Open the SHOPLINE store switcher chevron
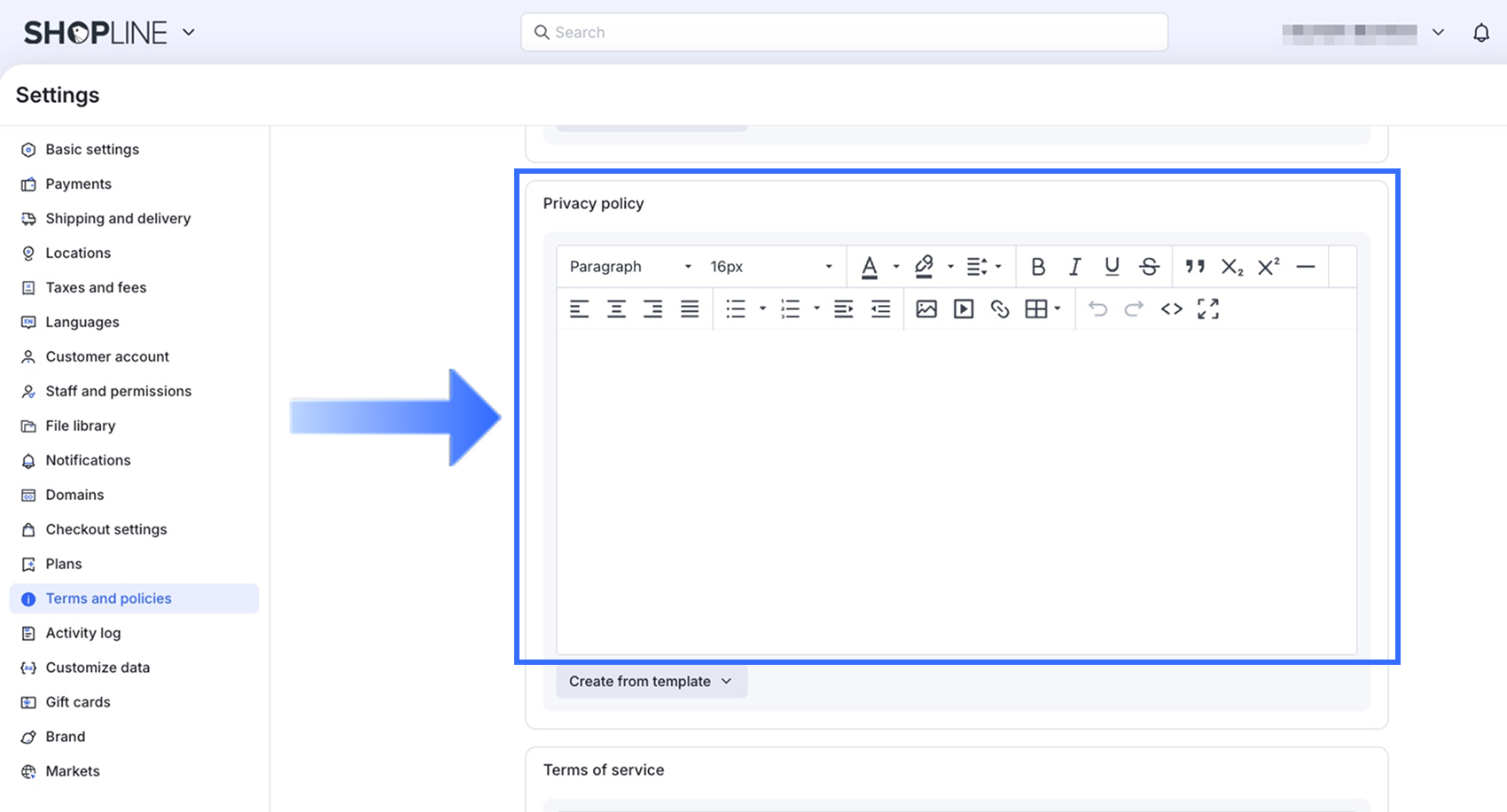This screenshot has height=812, width=1507. [x=189, y=33]
